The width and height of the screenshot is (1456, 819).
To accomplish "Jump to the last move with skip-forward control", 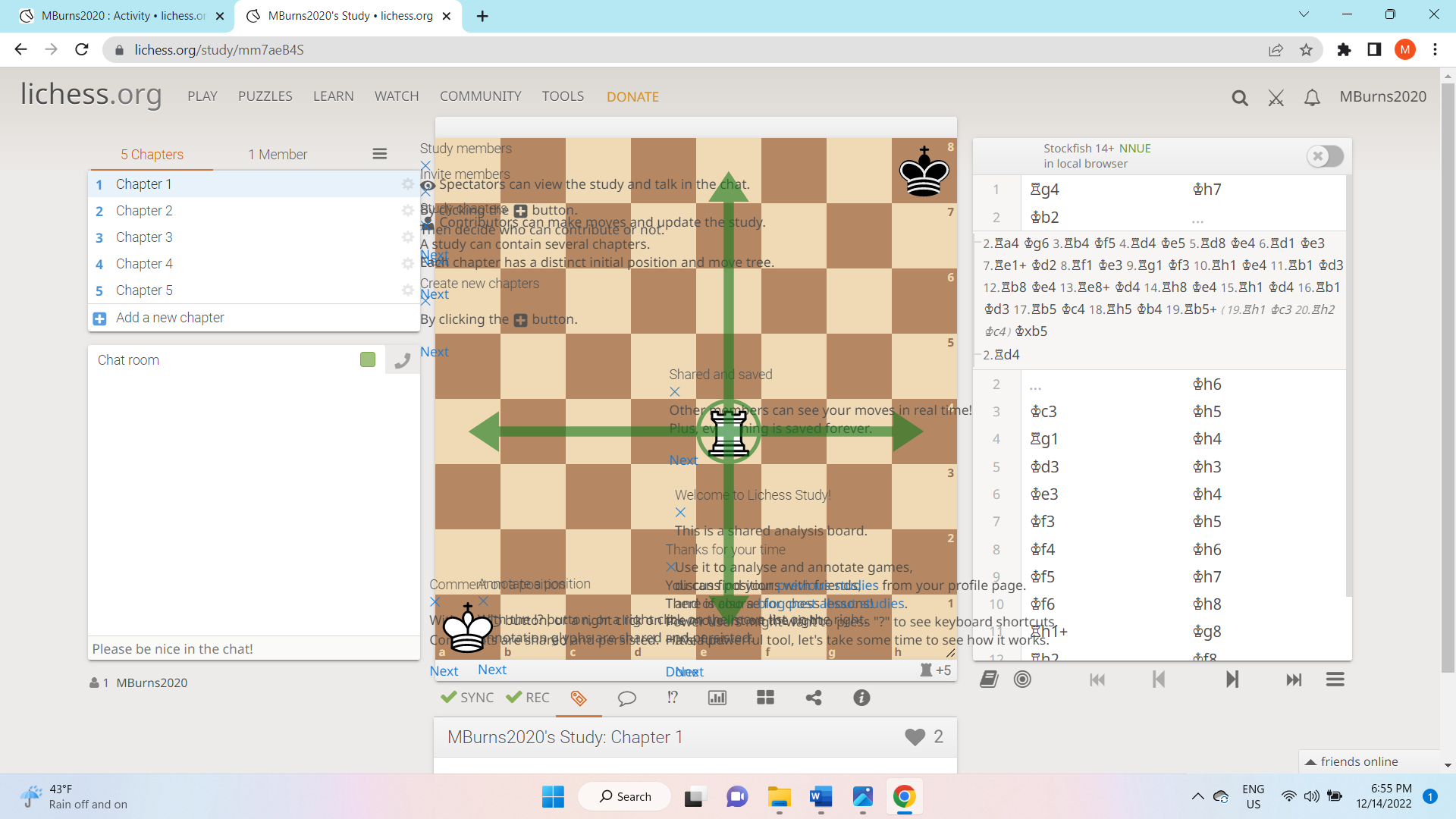I will [1293, 679].
